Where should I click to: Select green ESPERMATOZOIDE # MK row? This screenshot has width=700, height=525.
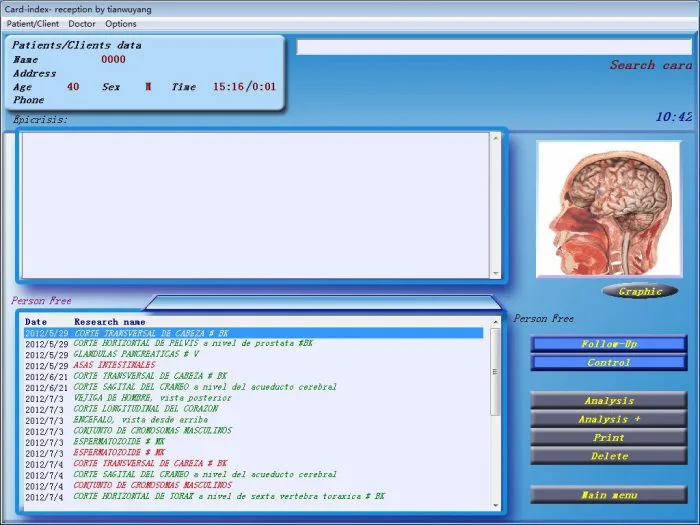coord(254,442)
